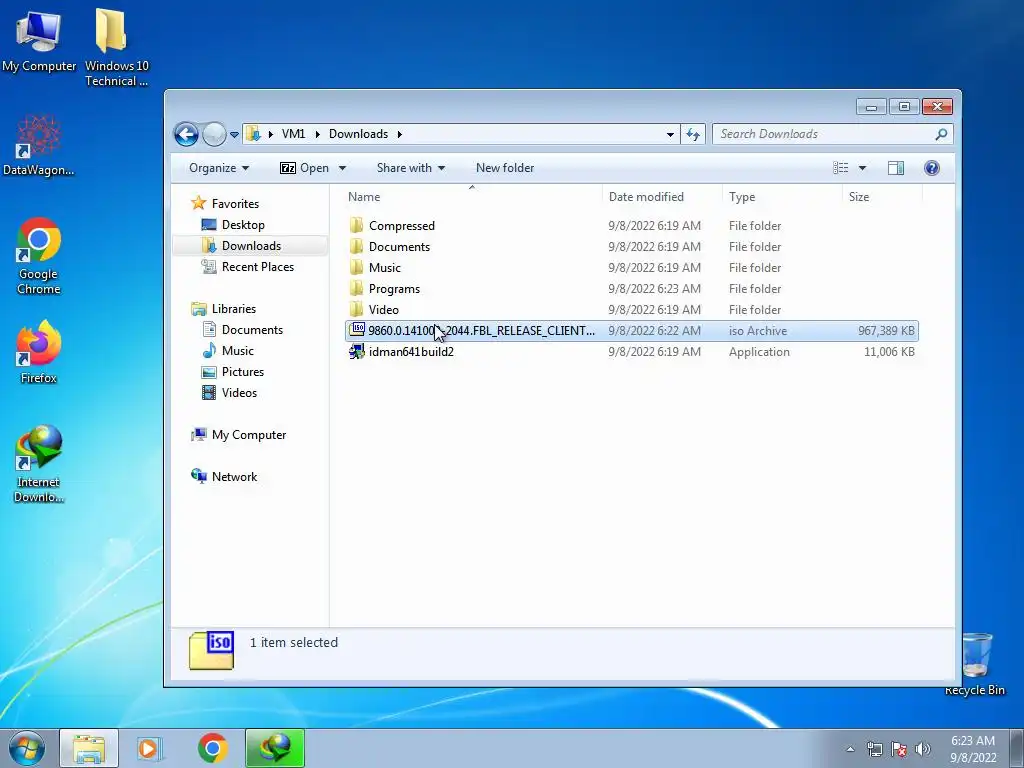Click the iso thumbnail in details pane
The image size is (1024, 768).
212,650
